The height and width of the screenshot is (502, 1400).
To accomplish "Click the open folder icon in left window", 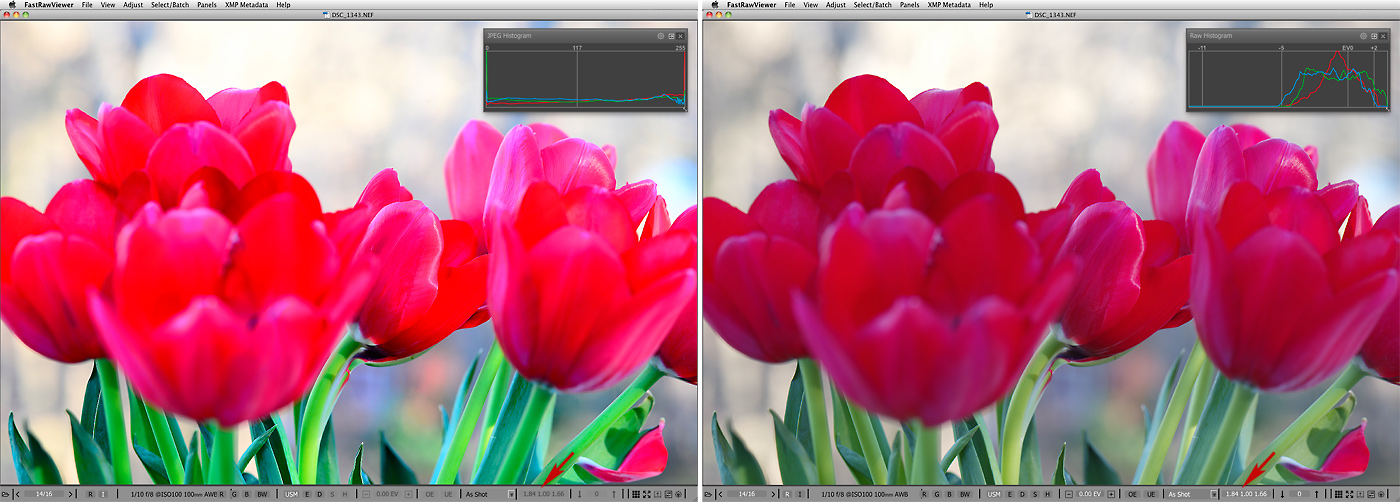I will [x=8, y=494].
